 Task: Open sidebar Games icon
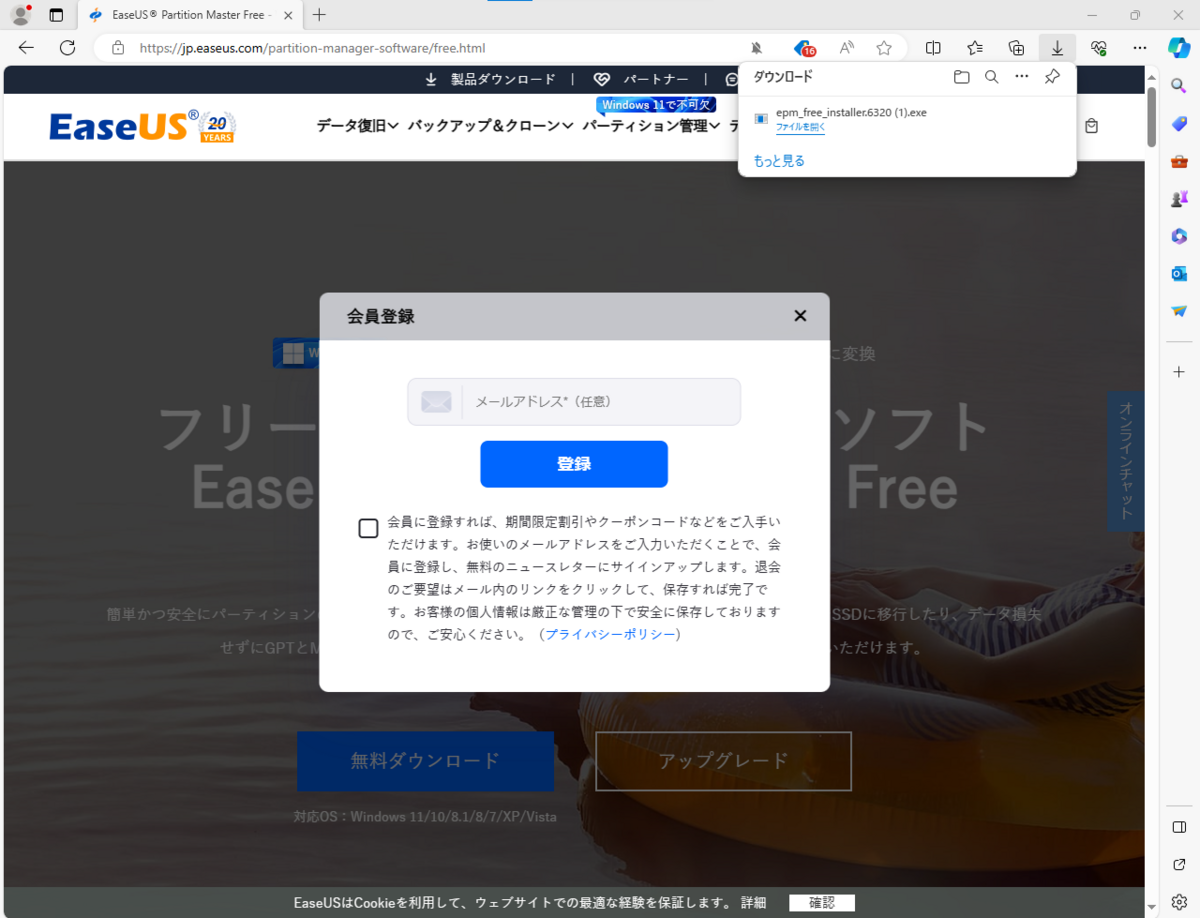1179,198
